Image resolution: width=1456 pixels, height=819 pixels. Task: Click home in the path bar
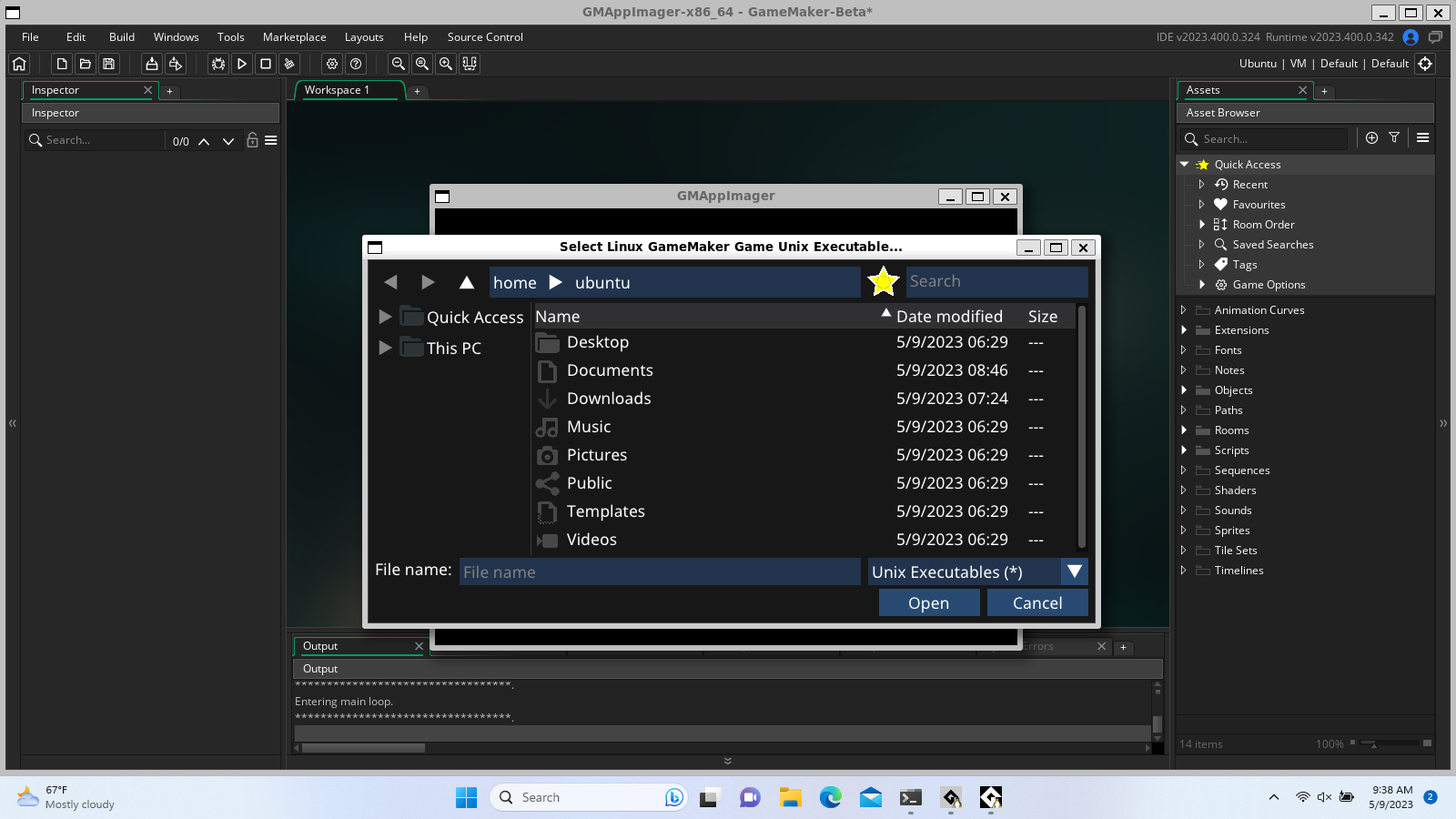515,283
